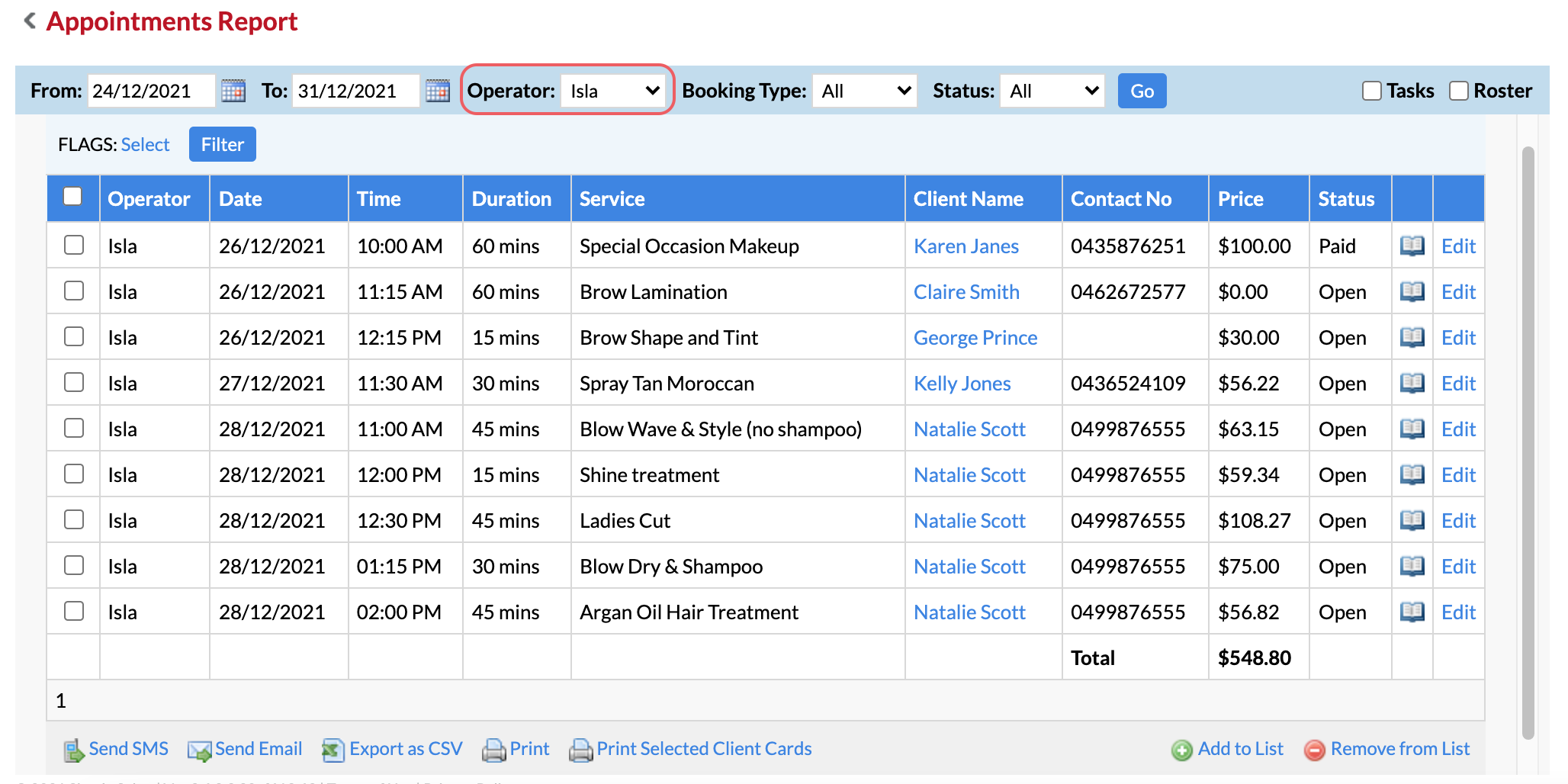Click into the From date field
1568x784 pixels.
click(152, 91)
